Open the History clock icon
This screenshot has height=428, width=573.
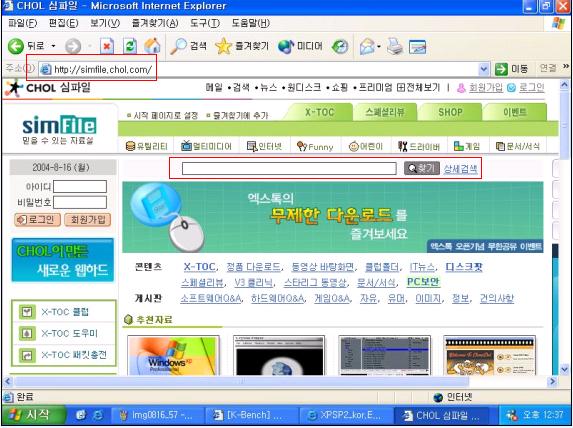(x=340, y=46)
